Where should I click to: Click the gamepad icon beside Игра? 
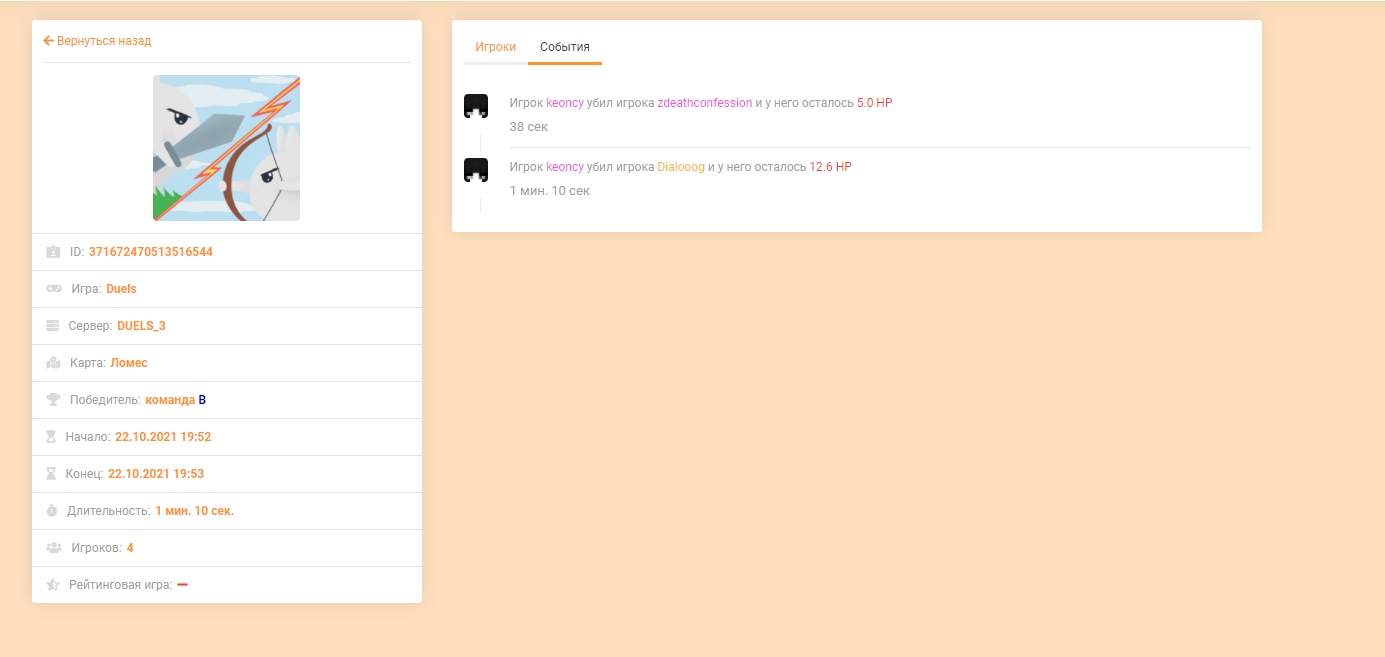[x=54, y=289]
